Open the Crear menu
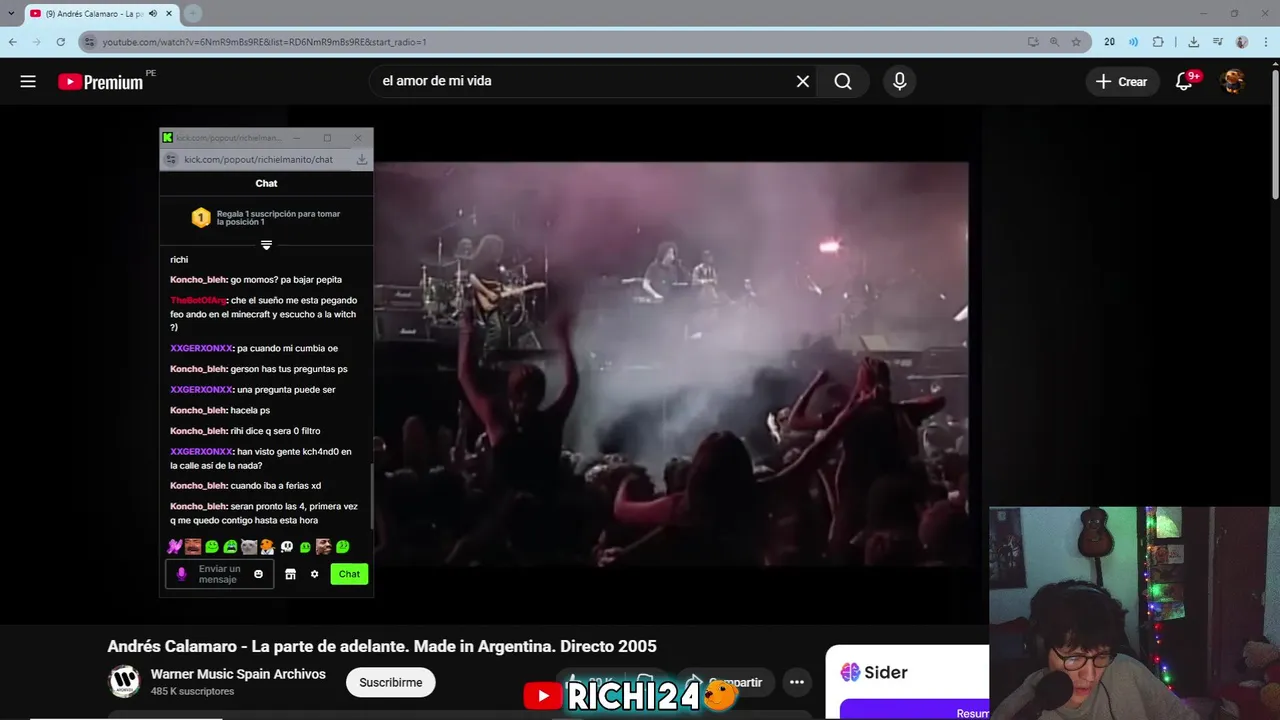 1122,82
